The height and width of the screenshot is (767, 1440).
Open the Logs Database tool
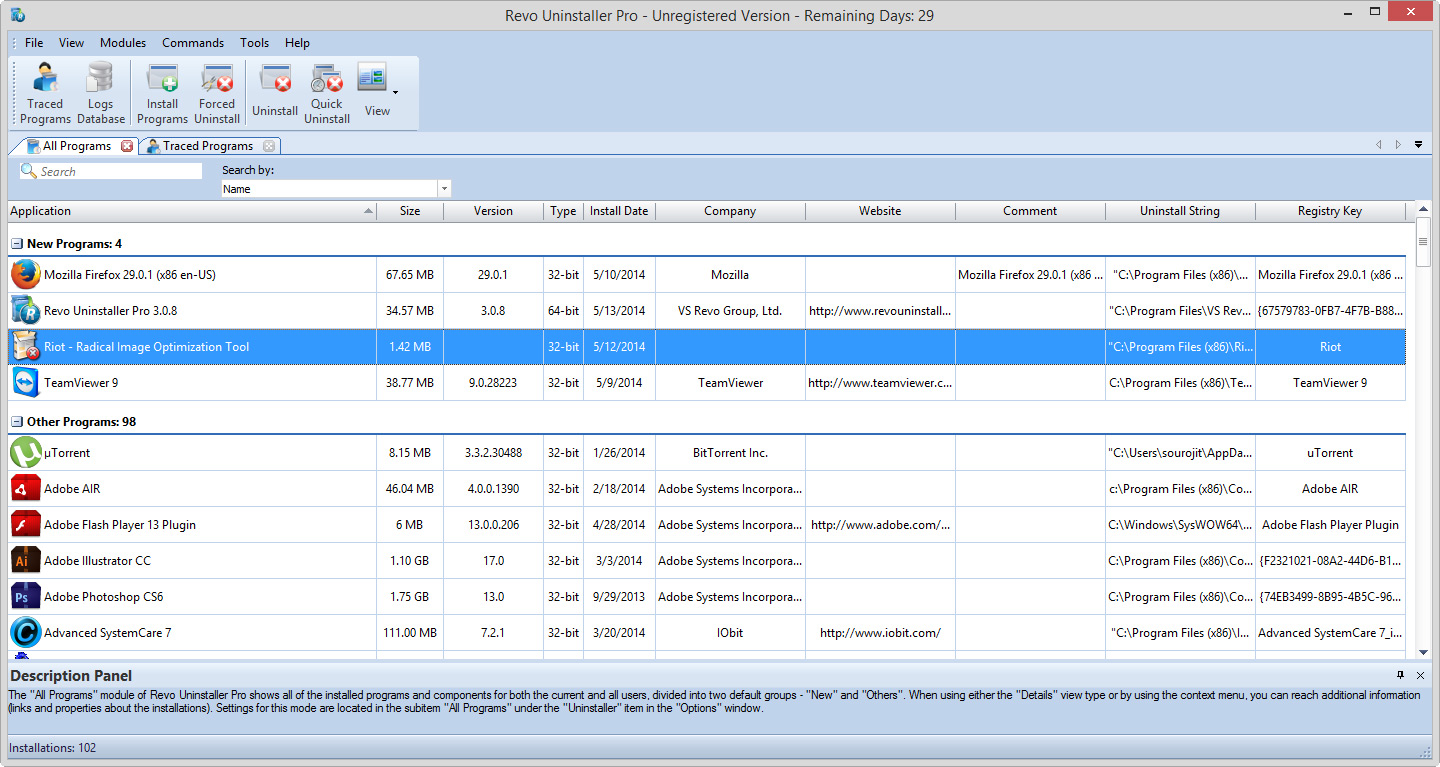(101, 93)
